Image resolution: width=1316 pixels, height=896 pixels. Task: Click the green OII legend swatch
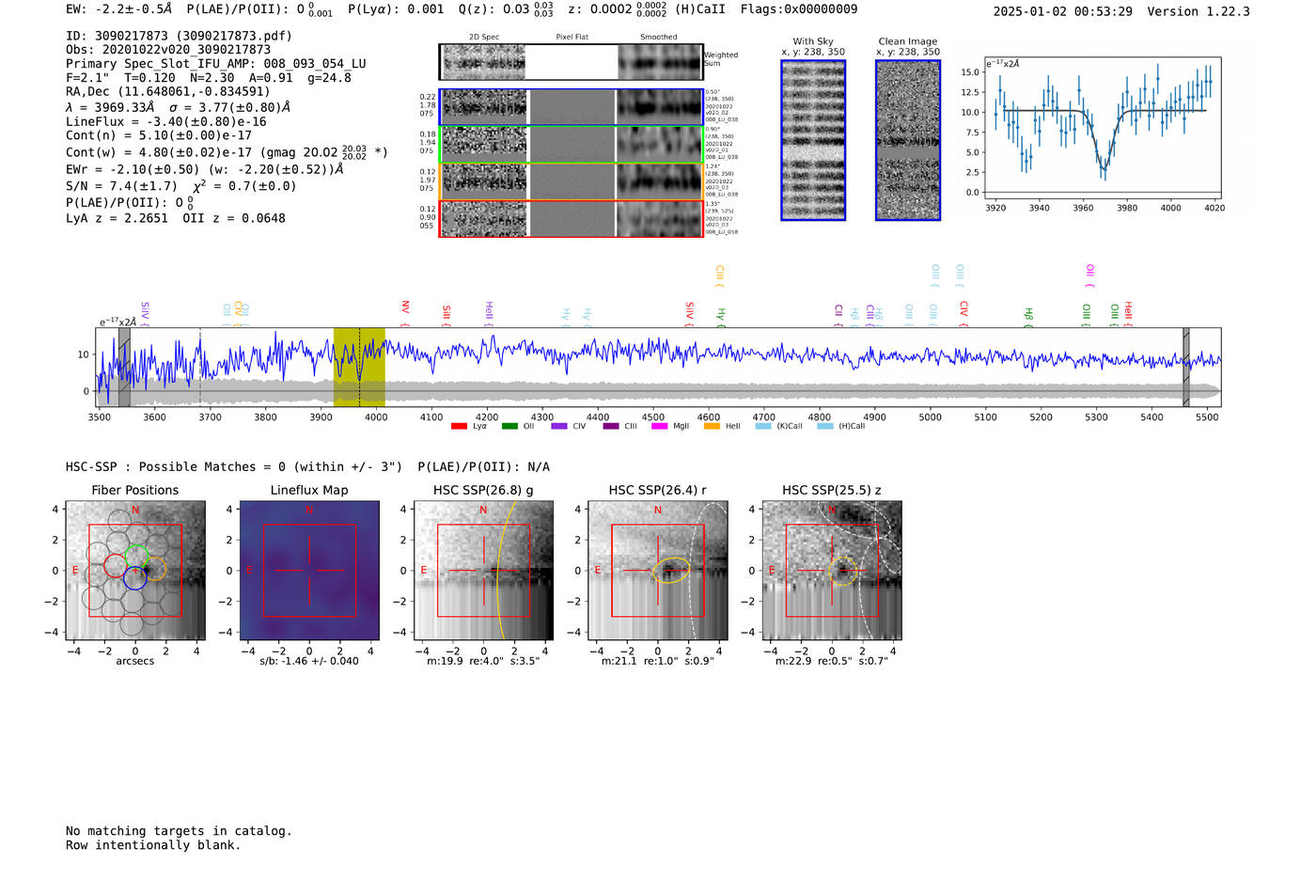tap(509, 426)
